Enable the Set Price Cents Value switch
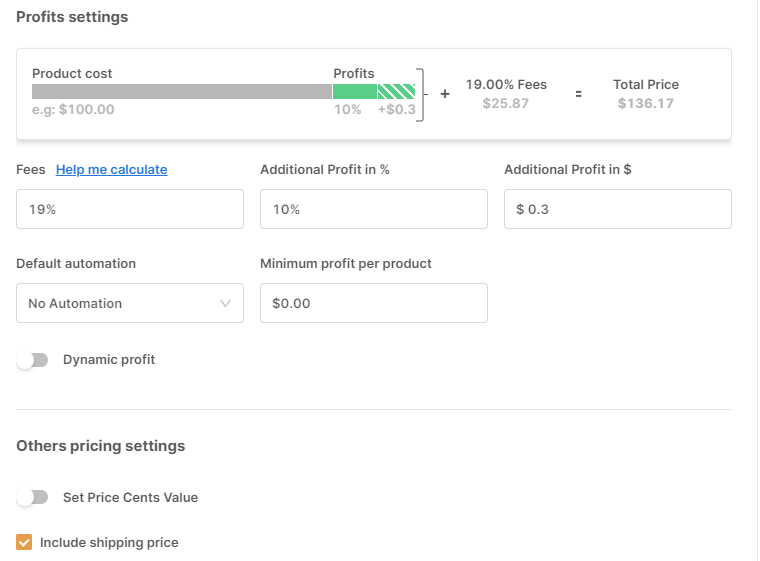Viewport: 760px width, 561px height. (x=33, y=497)
